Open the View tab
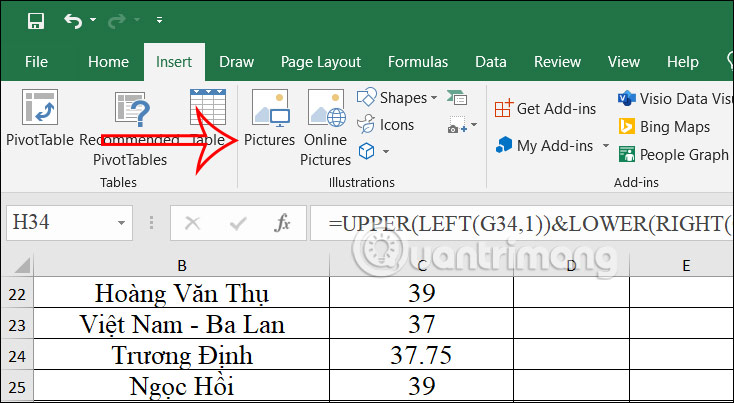734x403 pixels. 624,62
